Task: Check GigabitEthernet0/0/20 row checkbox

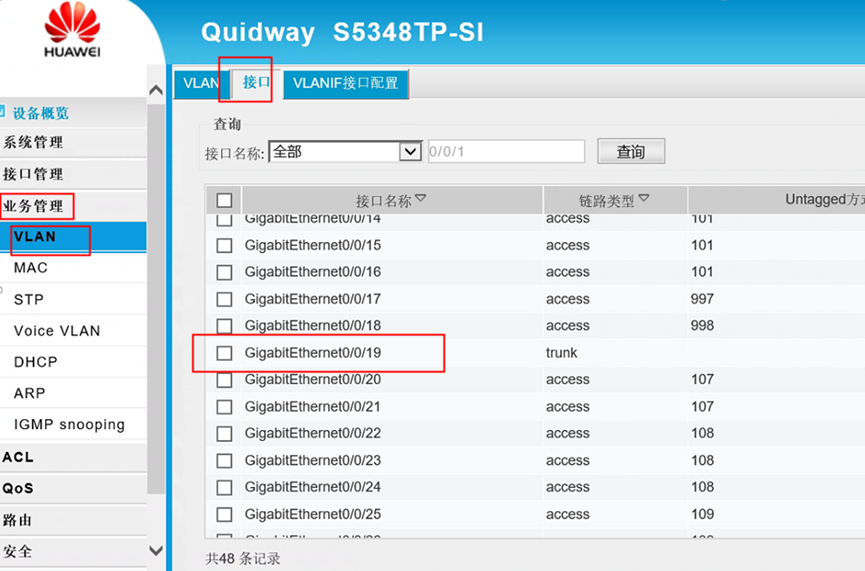Action: tap(224, 380)
